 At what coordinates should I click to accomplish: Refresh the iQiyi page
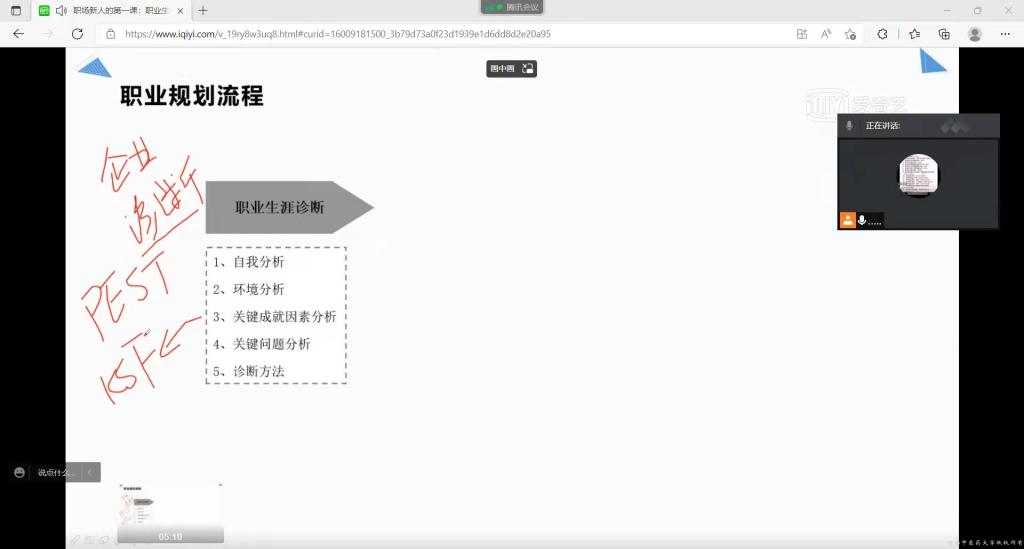click(x=77, y=33)
